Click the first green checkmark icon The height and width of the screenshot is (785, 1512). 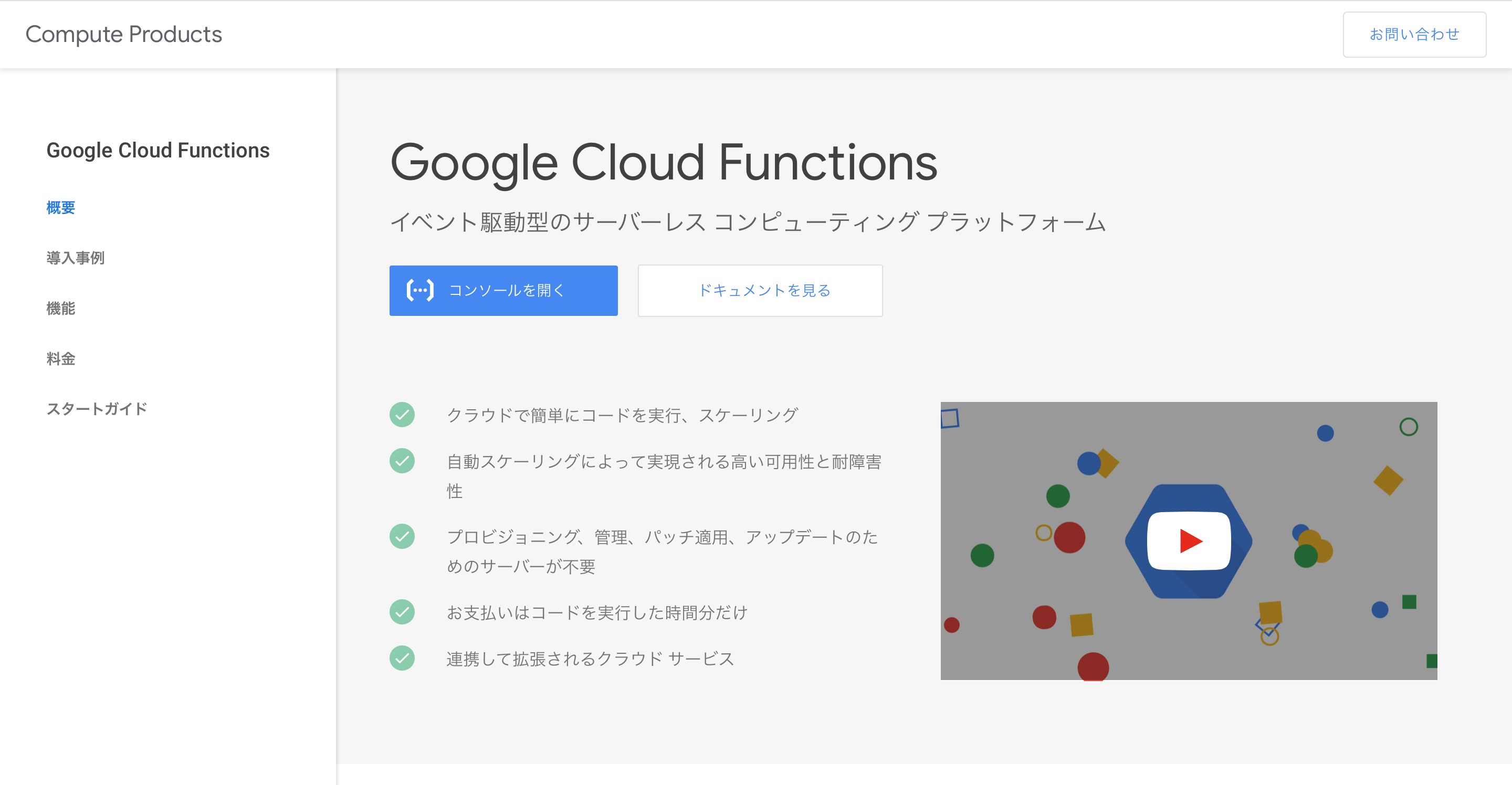coord(402,414)
